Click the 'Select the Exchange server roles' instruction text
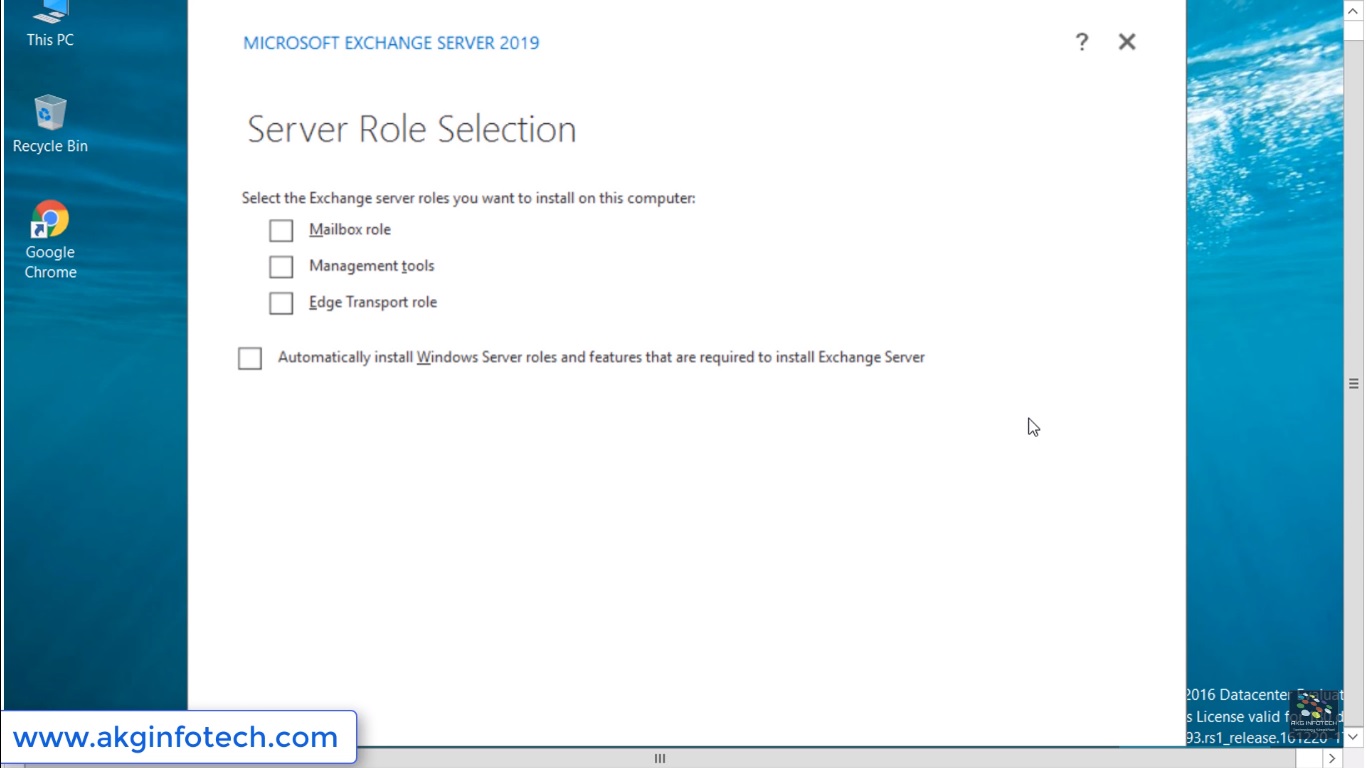 (x=468, y=198)
